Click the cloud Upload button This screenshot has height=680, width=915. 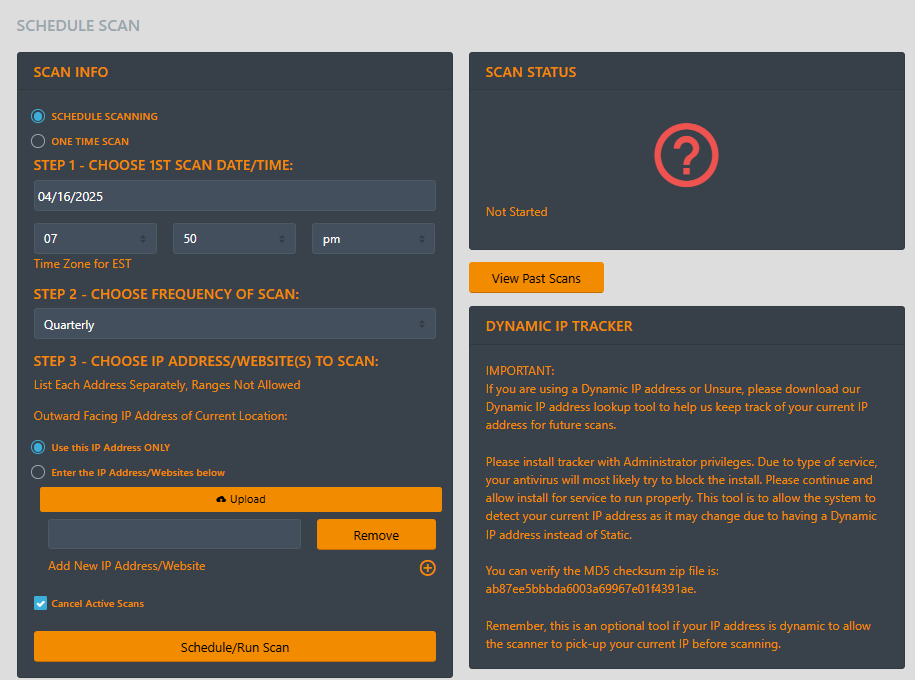click(241, 499)
